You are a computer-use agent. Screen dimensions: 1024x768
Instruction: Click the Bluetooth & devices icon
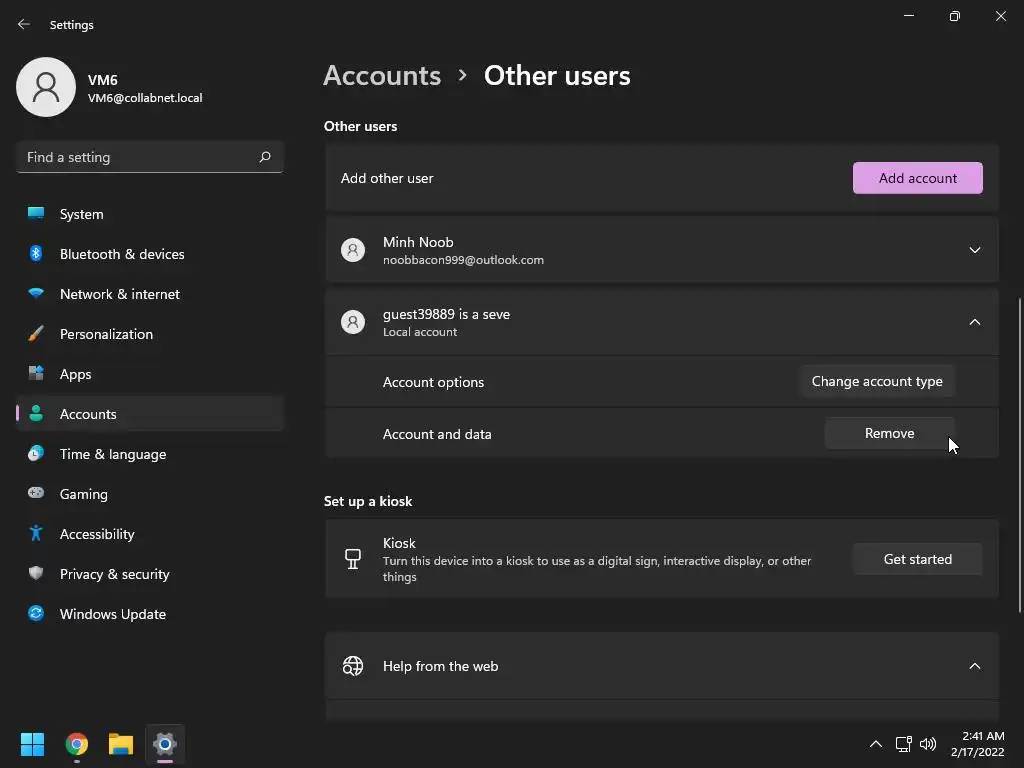[x=36, y=254]
